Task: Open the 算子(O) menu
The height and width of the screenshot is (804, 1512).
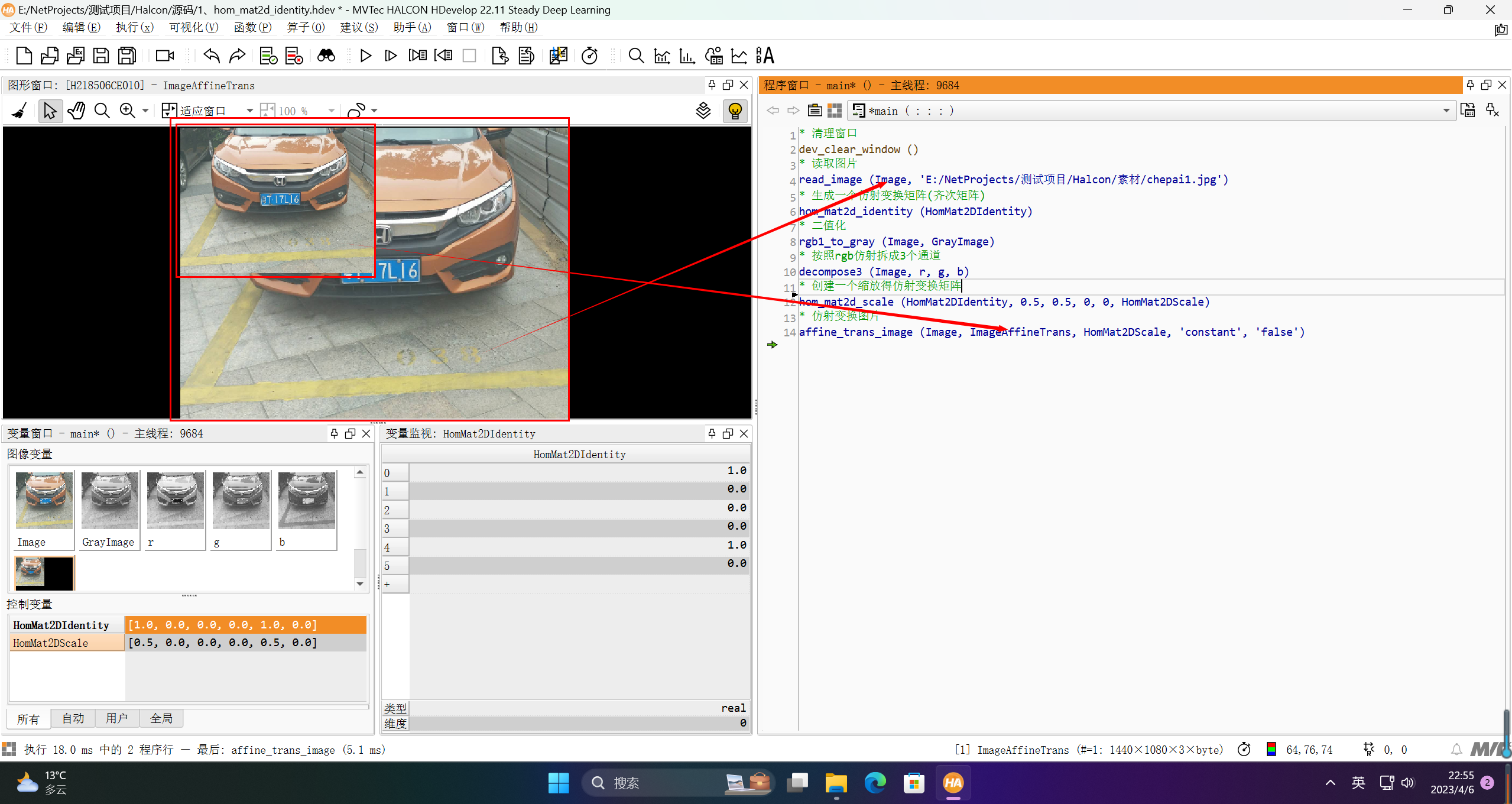Action: 306,27
